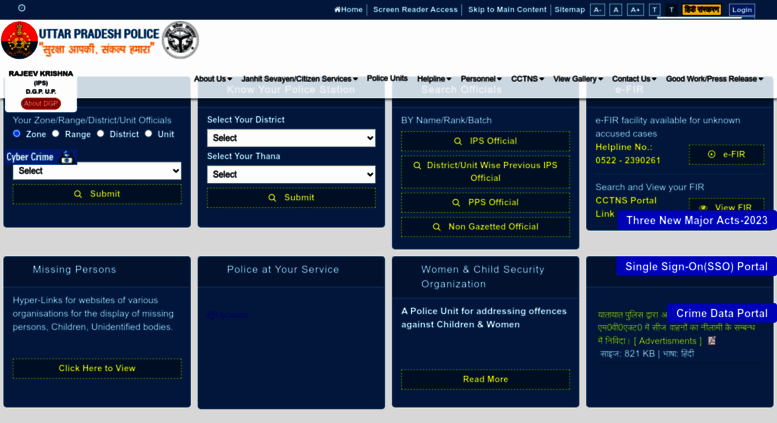This screenshot has width=777, height=423.
Task: Submit the Zone/Range officials search
Action: pos(97,194)
